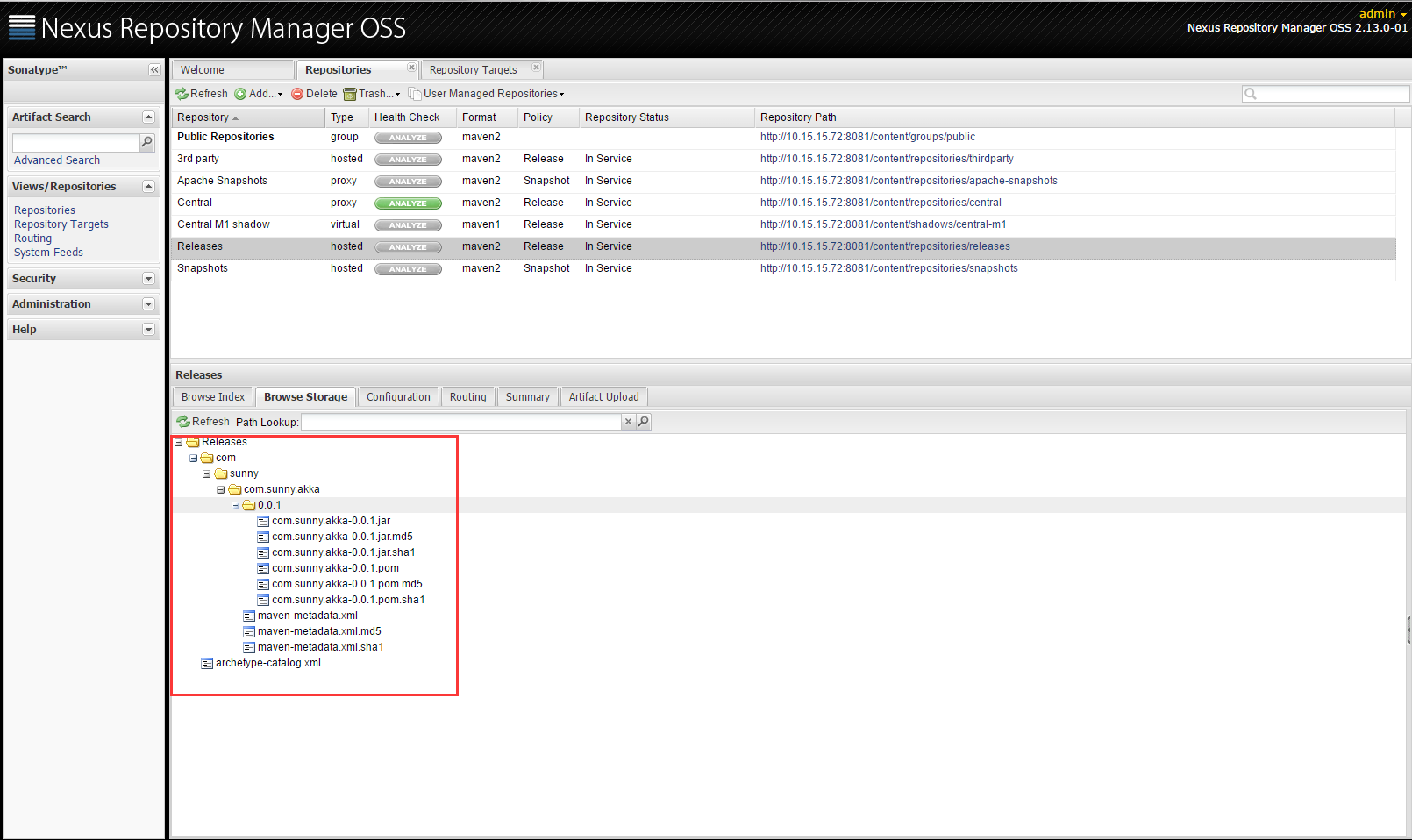Collapse the Releases root tree node
The height and width of the screenshot is (840, 1412).
coord(179,443)
